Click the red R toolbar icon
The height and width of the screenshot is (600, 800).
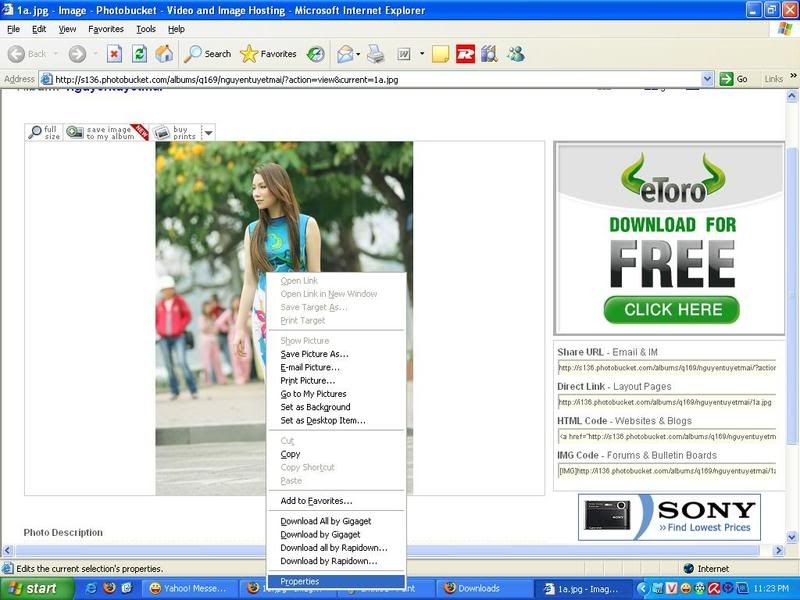tap(465, 54)
